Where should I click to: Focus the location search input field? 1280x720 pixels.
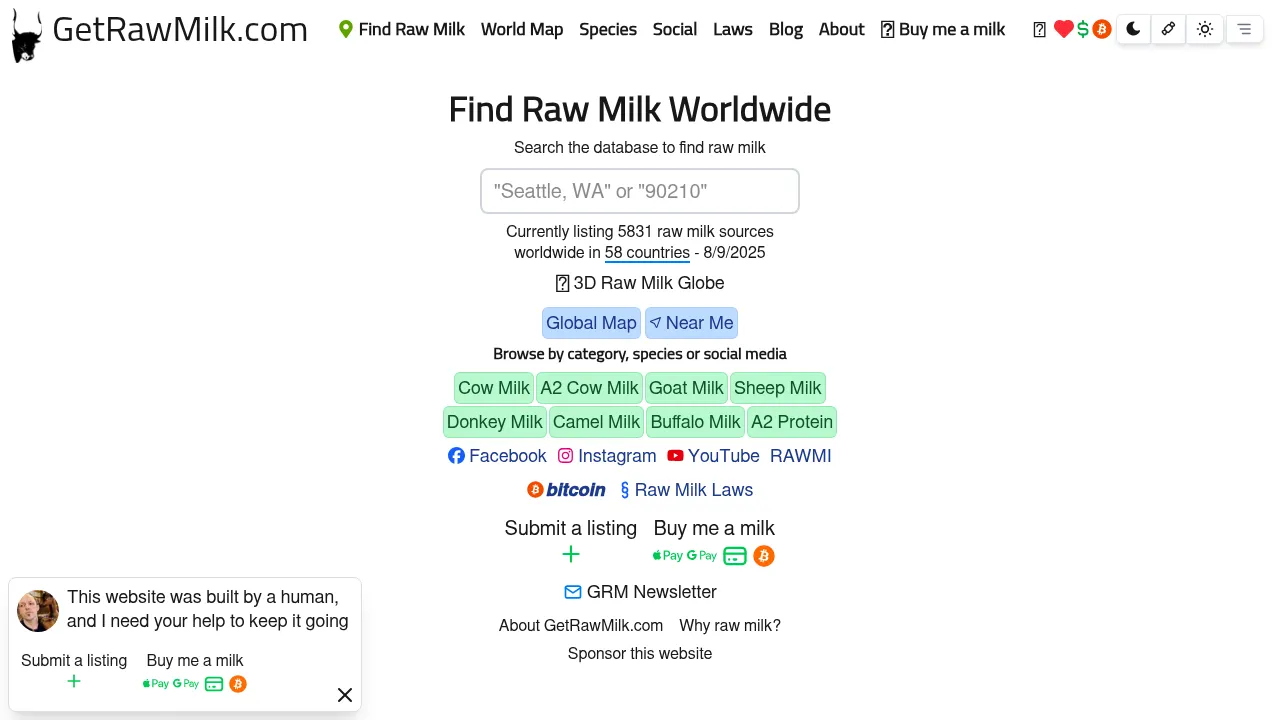640,191
